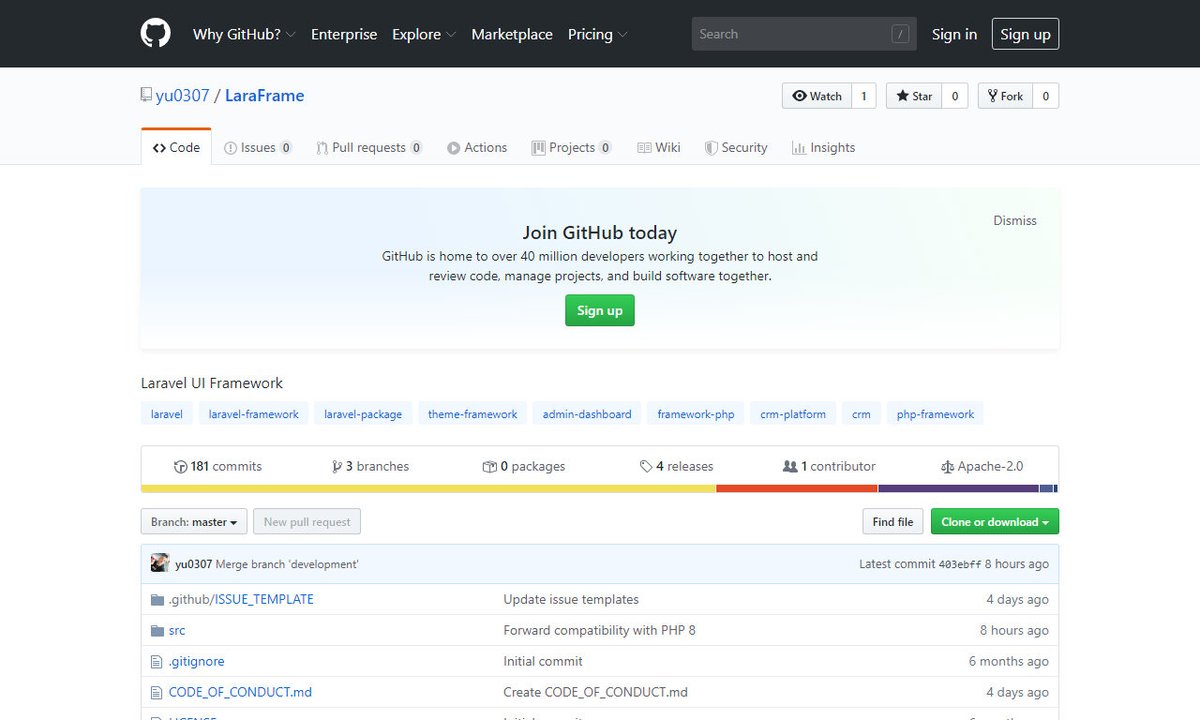Image resolution: width=1200 pixels, height=720 pixels.
Task: Click the yellow language bar segment
Action: 428,488
